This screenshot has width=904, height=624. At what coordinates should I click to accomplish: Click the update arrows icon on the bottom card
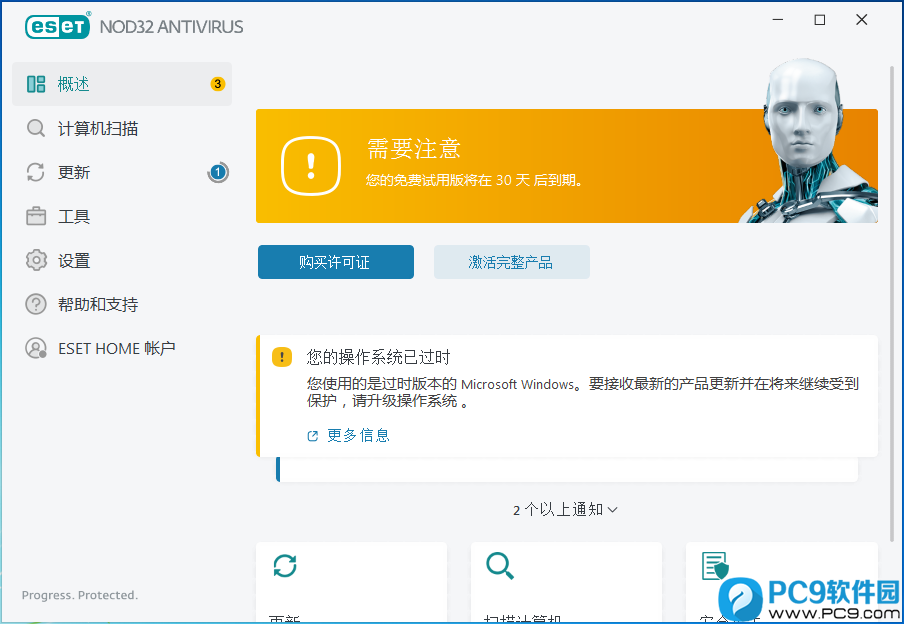[285, 566]
